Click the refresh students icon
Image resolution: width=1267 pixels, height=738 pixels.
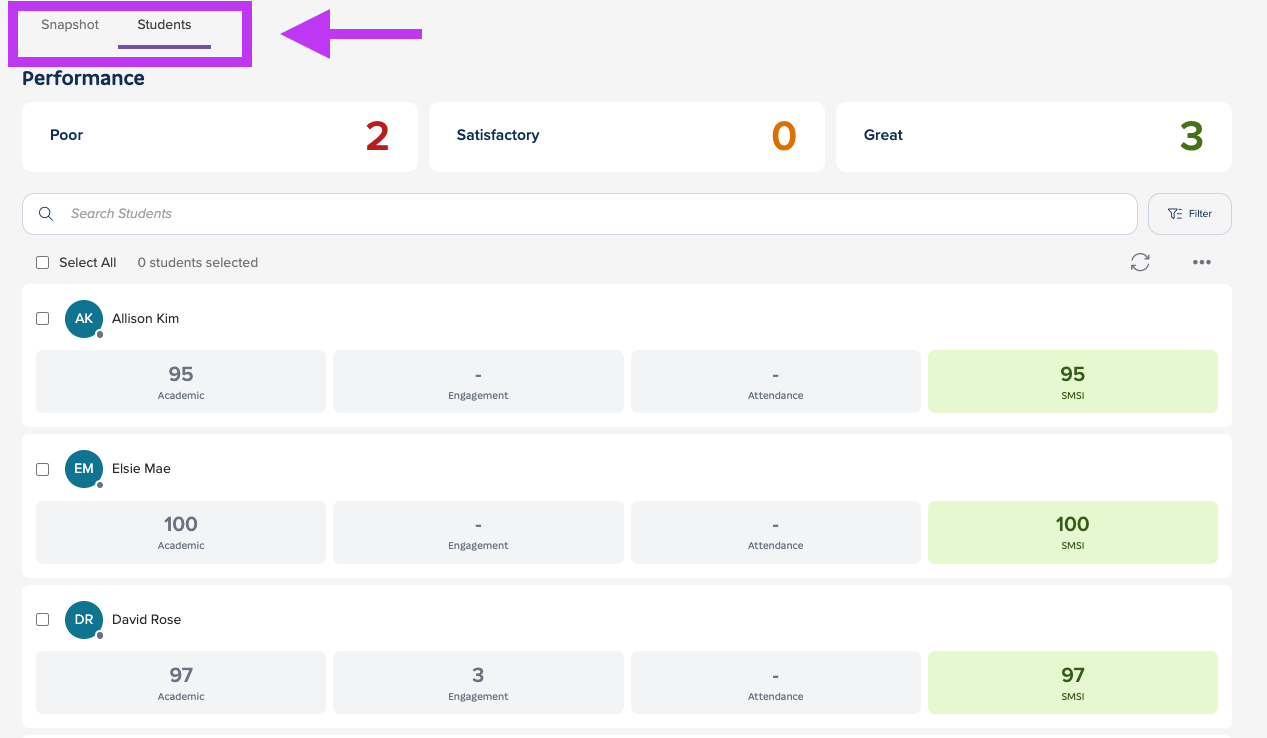point(1140,262)
